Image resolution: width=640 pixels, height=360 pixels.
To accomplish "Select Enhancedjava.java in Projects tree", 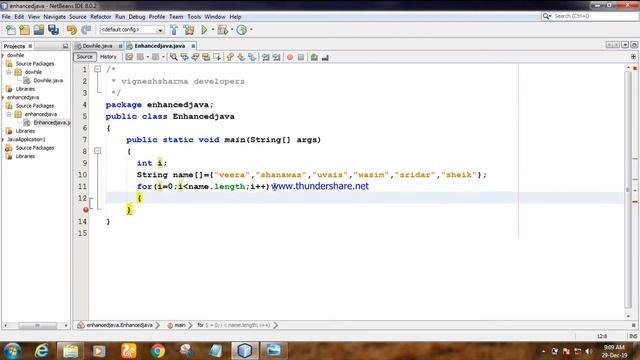I will [x=52, y=122].
